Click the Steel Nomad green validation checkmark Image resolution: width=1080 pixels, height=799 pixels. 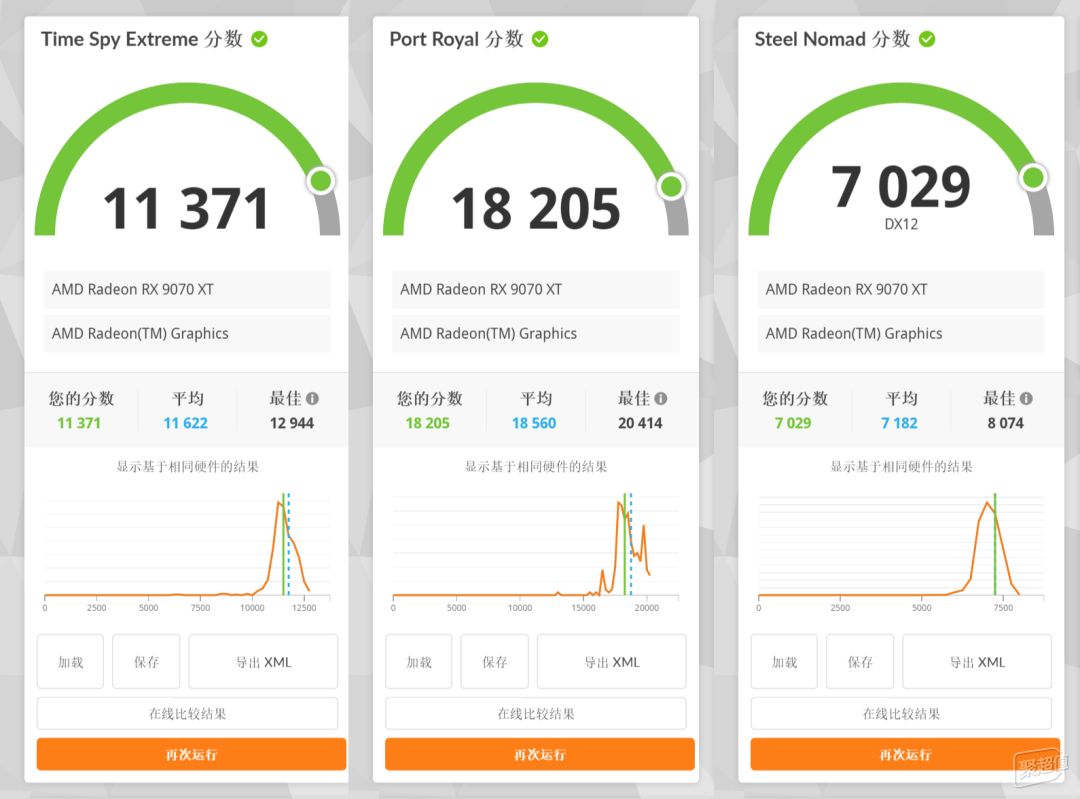tap(927, 39)
